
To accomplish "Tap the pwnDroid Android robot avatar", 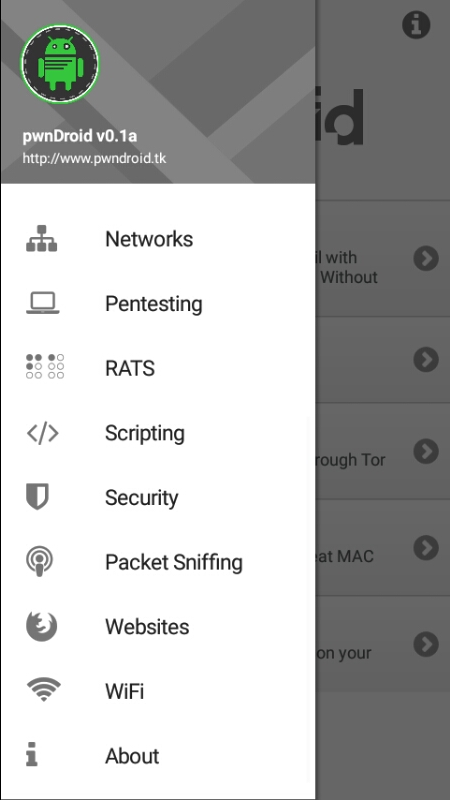I will 60,64.
